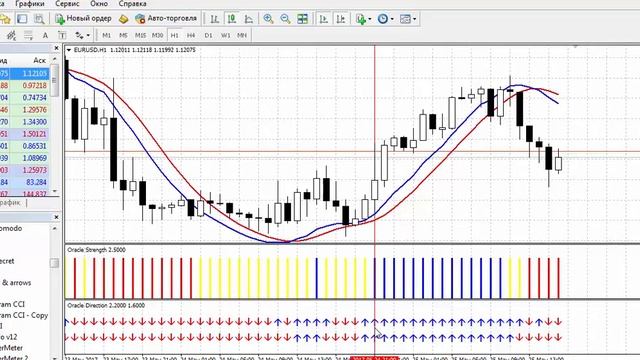Toggle the Авто-торговля button
640x360 pixels.
pyautogui.click(x=166, y=19)
